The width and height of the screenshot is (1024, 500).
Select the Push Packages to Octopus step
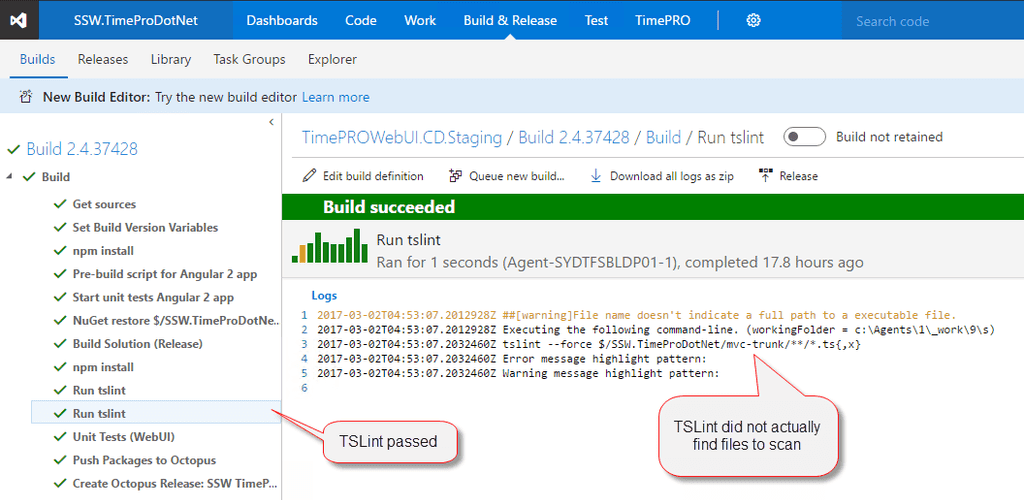point(143,460)
